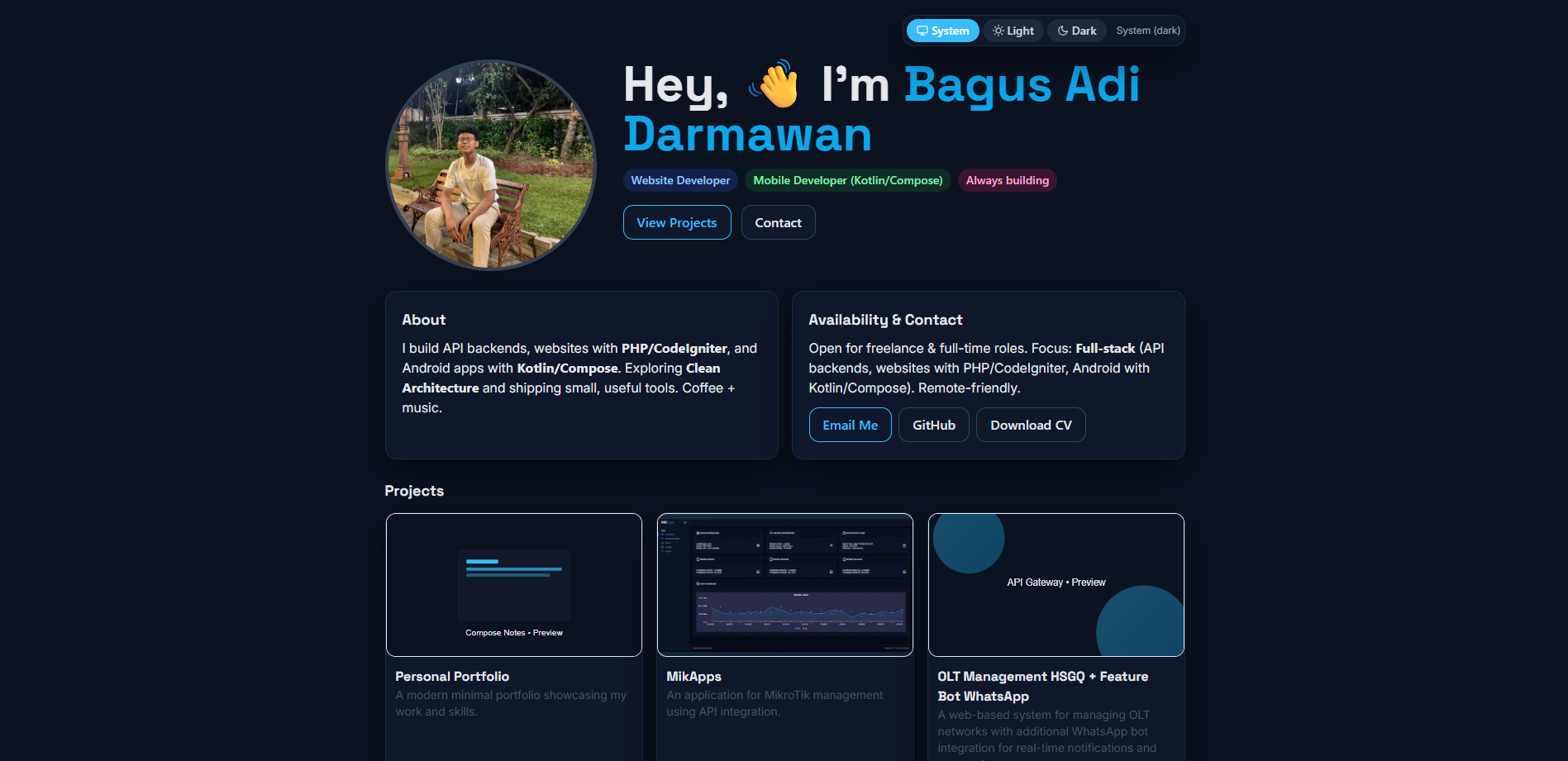The height and width of the screenshot is (761, 1568).
Task: Click the Always building badge
Action: [1007, 180]
